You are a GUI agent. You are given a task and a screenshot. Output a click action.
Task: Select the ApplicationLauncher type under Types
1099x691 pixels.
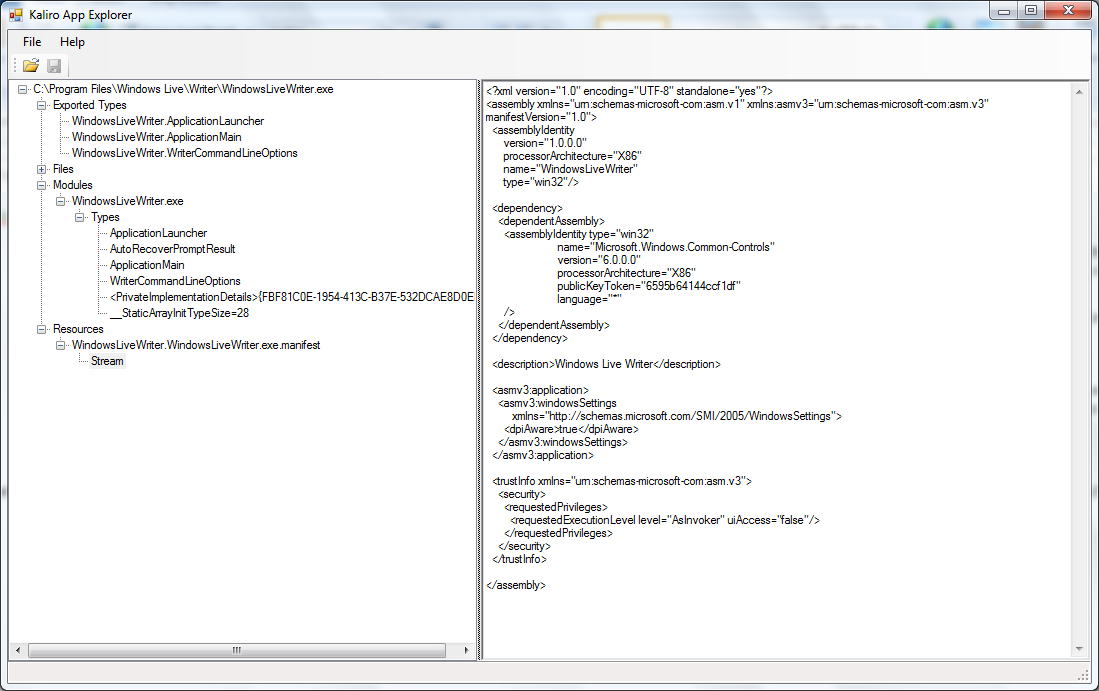[158, 233]
